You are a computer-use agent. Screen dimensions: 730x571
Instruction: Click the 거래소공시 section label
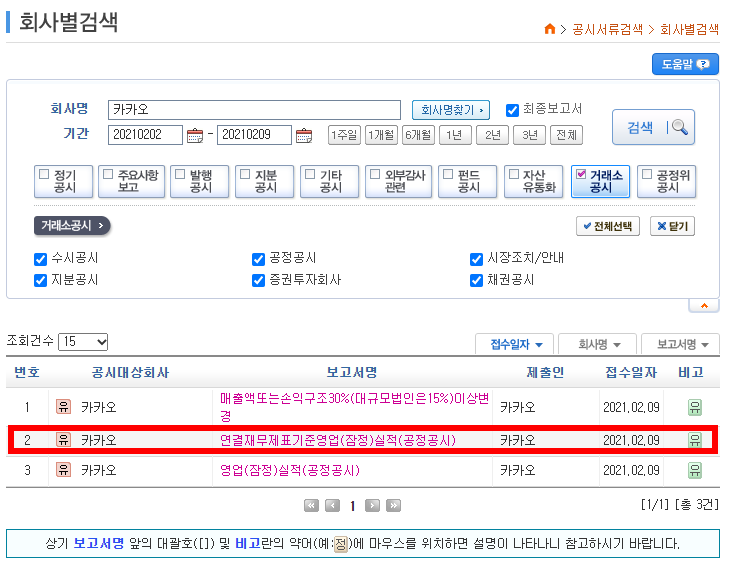point(72,226)
